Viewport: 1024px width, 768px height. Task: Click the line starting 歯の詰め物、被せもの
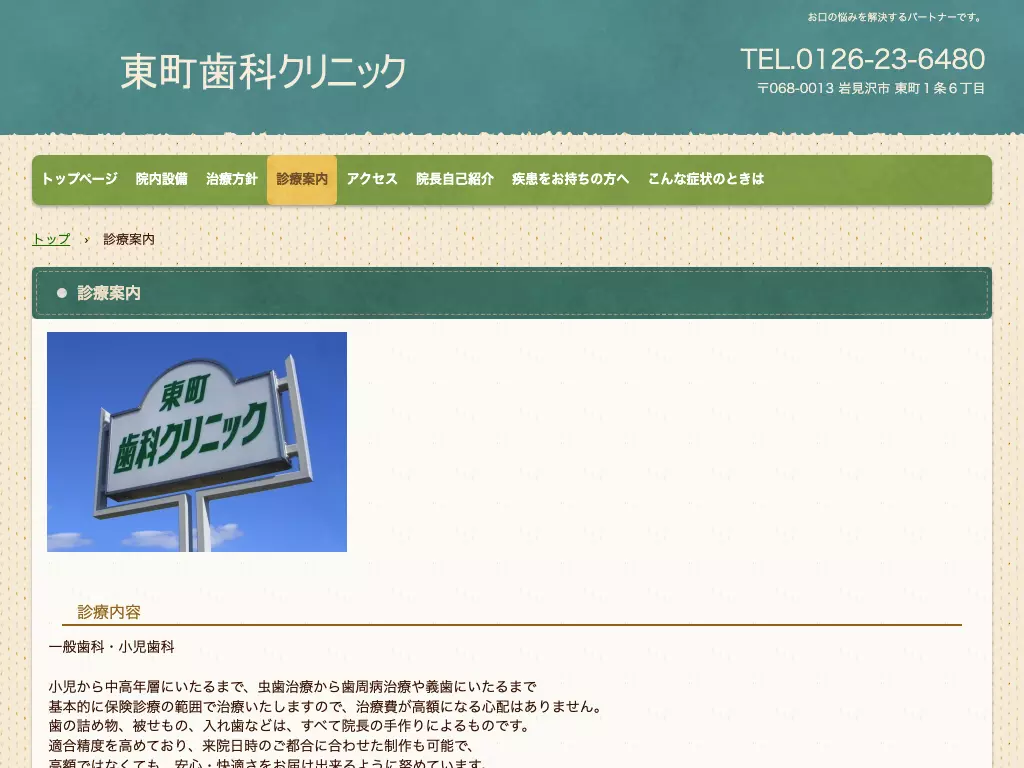click(x=290, y=726)
